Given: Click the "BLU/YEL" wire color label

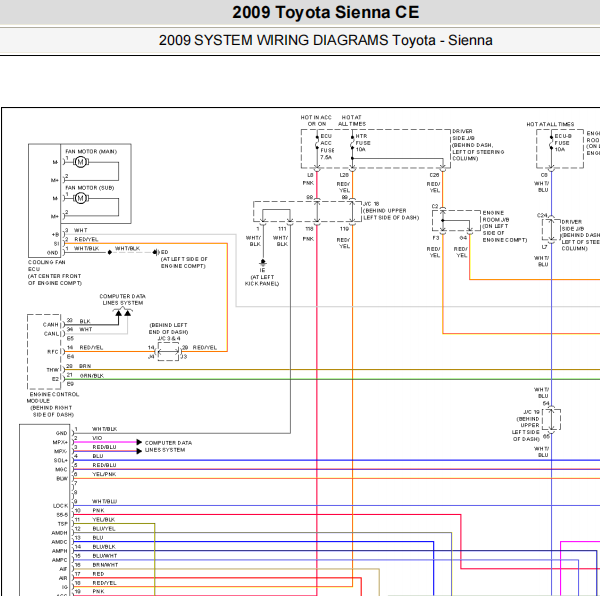Looking at the screenshot, I should (104, 529).
